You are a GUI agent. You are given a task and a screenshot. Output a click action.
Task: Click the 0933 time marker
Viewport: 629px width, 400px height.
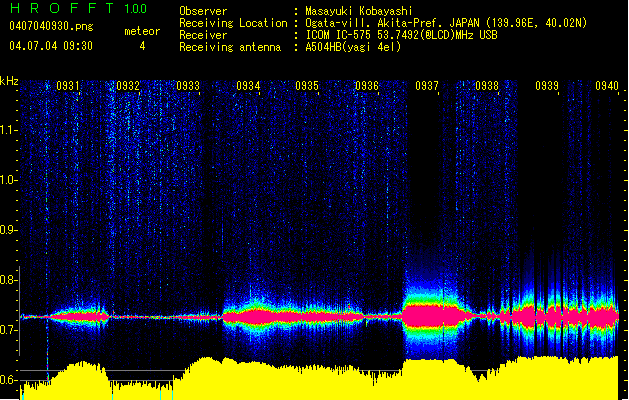click(x=188, y=86)
